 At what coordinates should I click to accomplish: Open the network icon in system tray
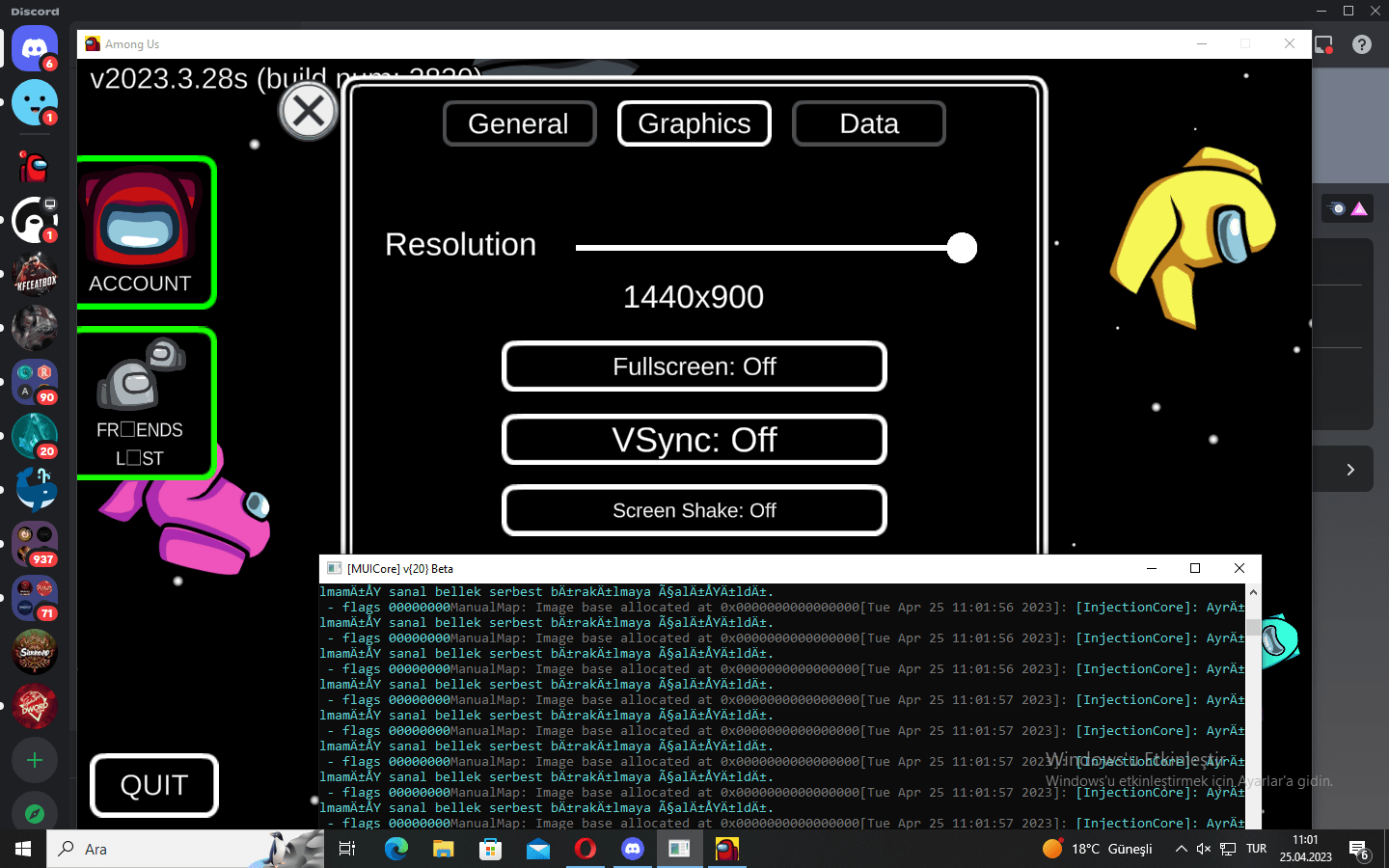point(1228,849)
